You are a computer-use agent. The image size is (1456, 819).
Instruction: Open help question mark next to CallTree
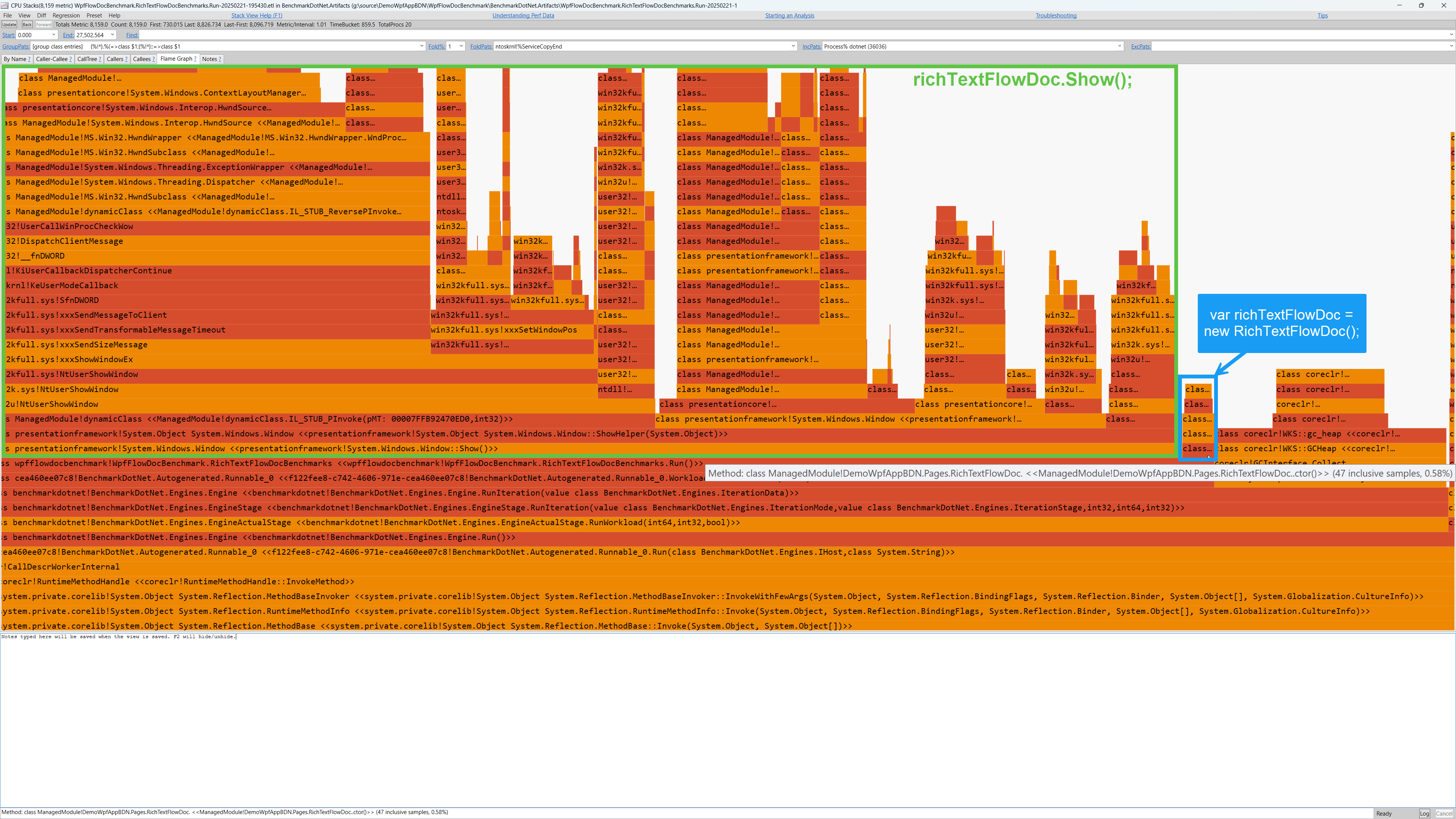(100, 60)
